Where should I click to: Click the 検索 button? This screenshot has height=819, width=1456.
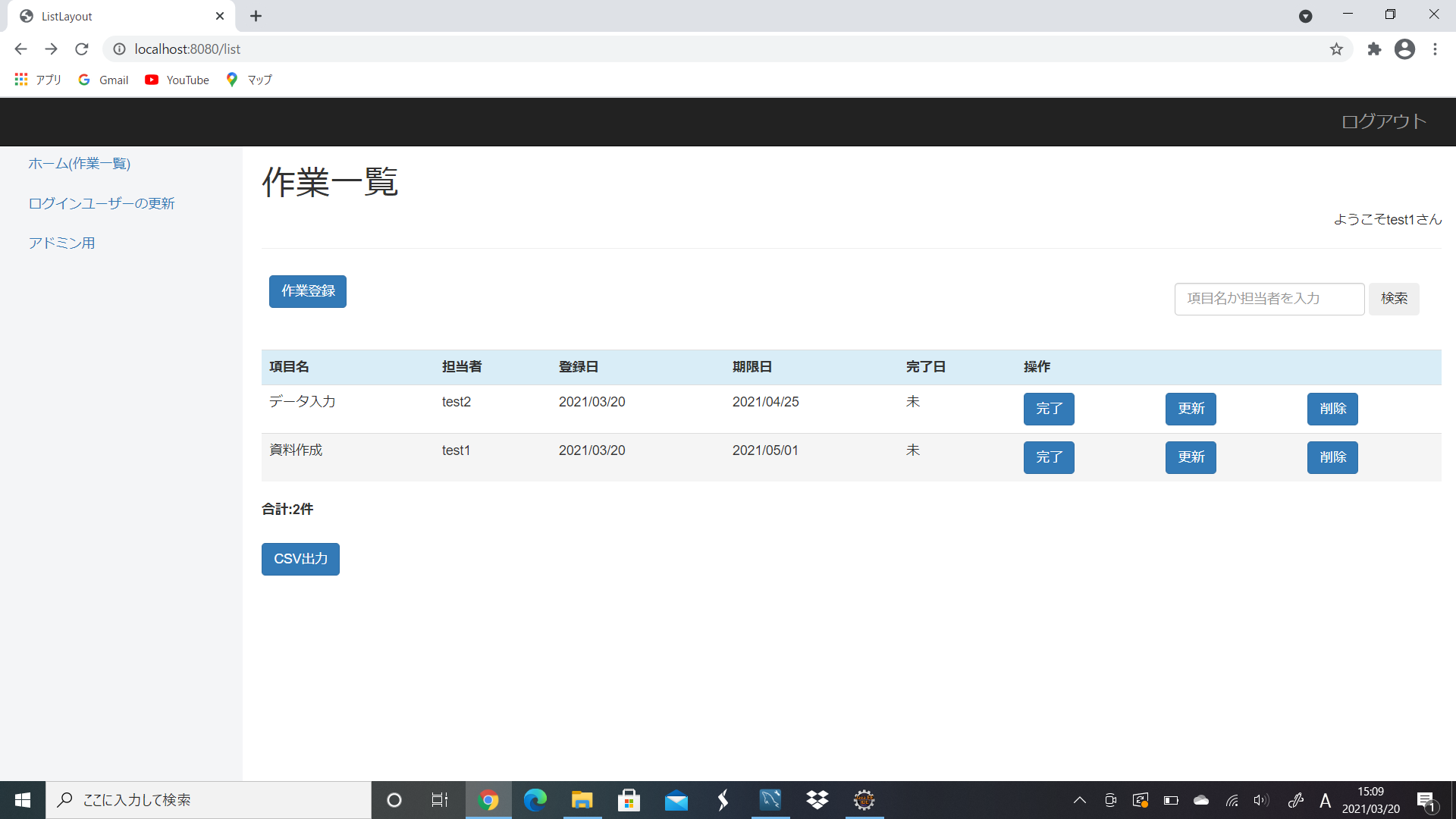(1394, 299)
